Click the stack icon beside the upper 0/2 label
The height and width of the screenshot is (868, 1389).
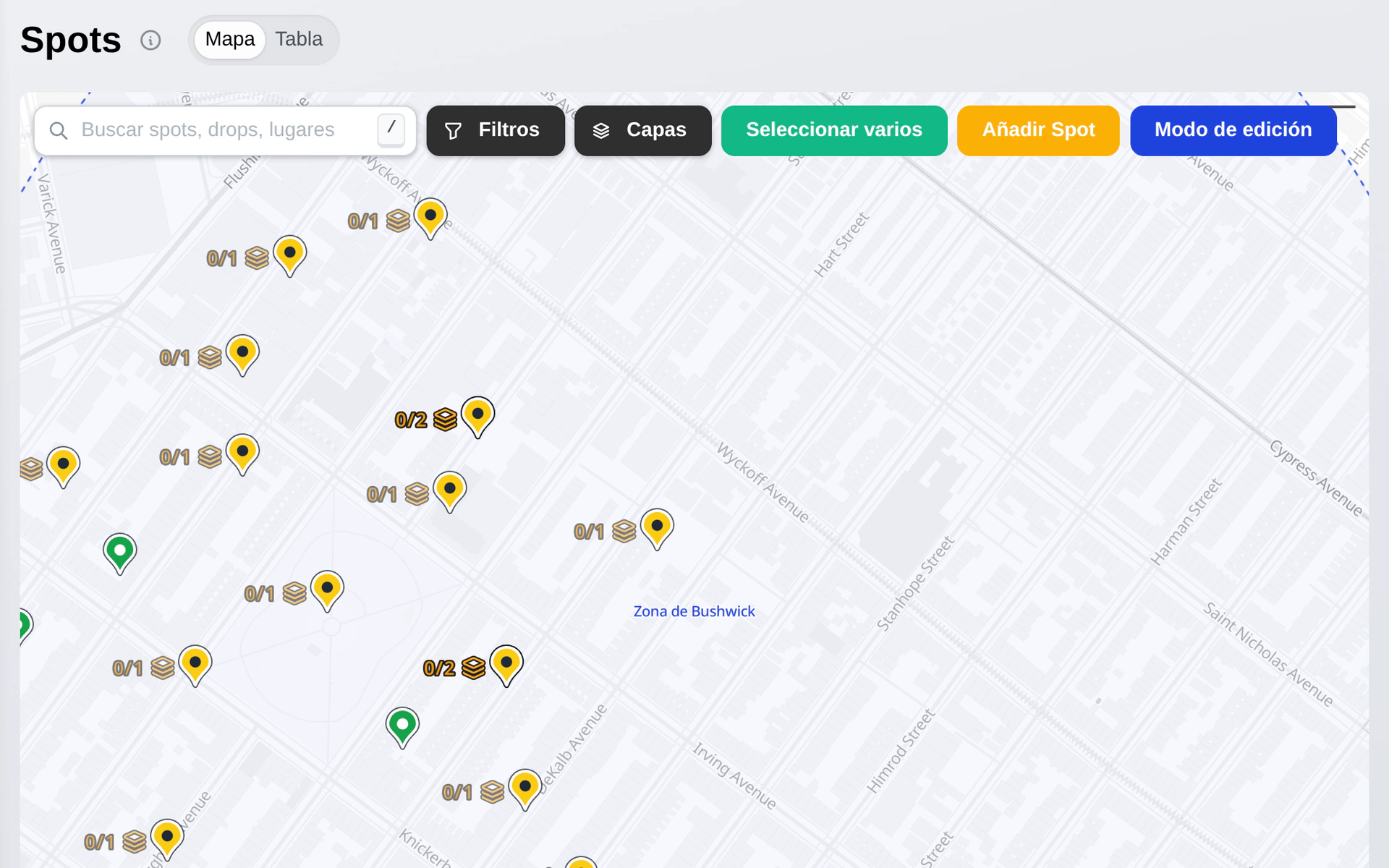coord(446,420)
